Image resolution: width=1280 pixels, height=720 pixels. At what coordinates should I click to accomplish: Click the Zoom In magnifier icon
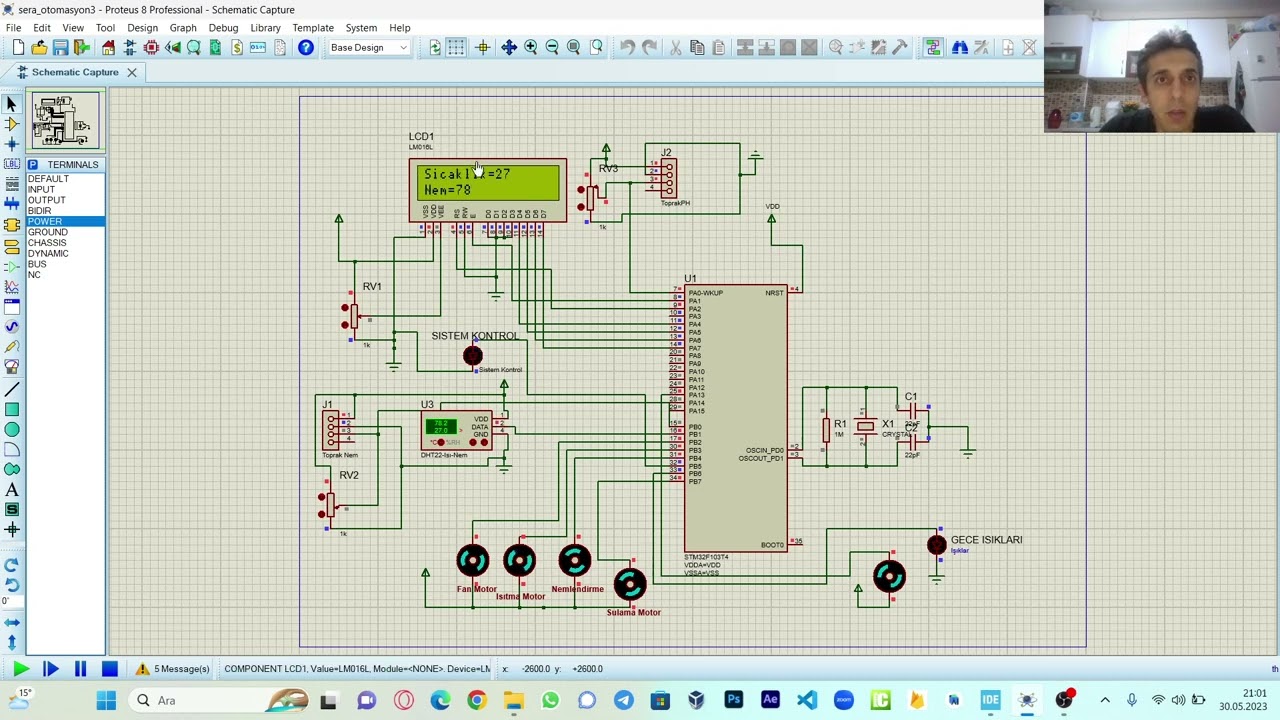click(531, 48)
